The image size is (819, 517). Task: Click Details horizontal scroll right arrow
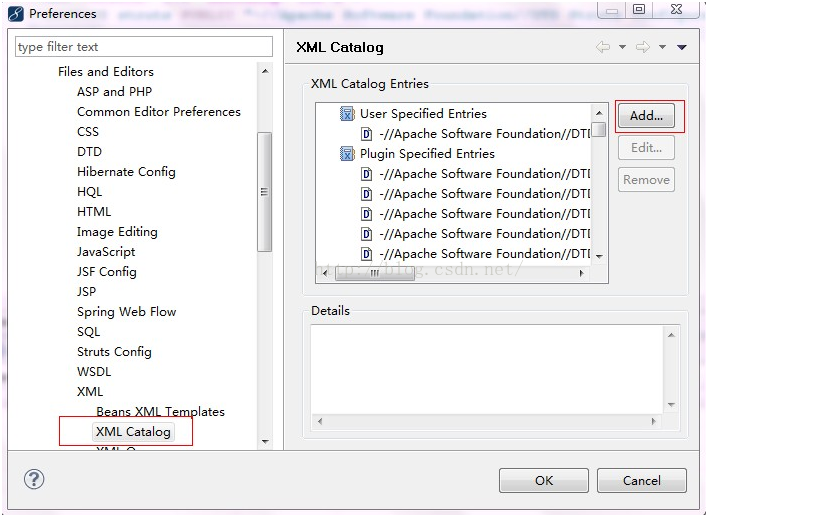point(653,421)
